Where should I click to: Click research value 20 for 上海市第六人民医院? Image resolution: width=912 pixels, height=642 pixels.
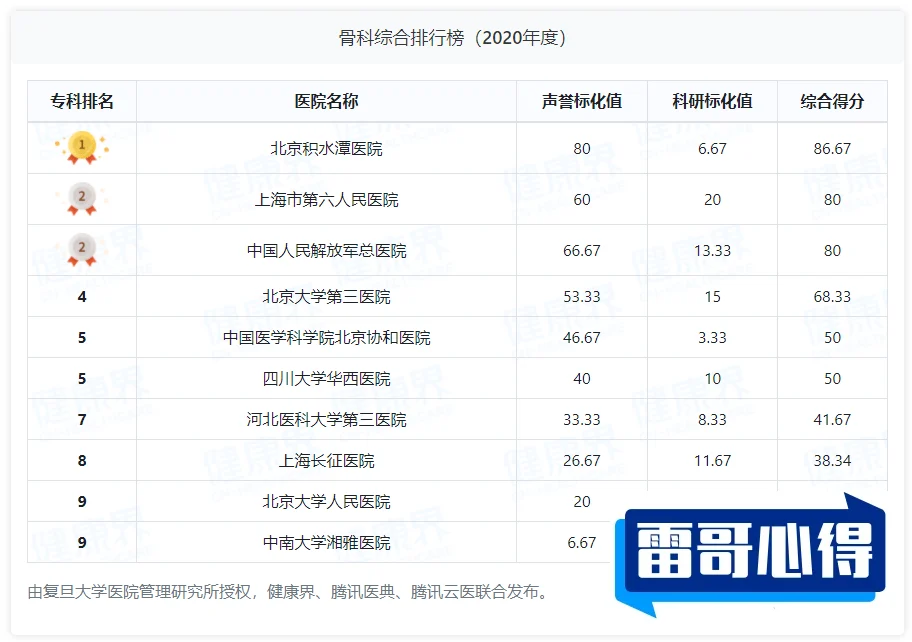click(712, 200)
